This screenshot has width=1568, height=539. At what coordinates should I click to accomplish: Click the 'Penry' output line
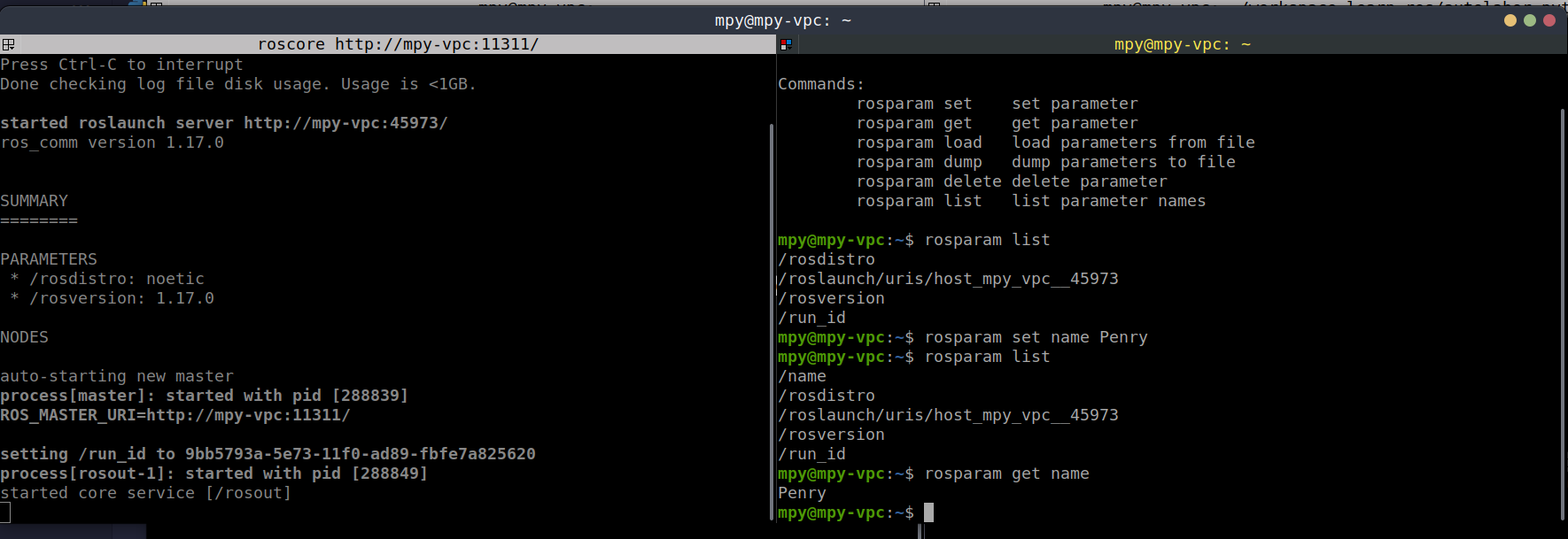tap(802, 493)
